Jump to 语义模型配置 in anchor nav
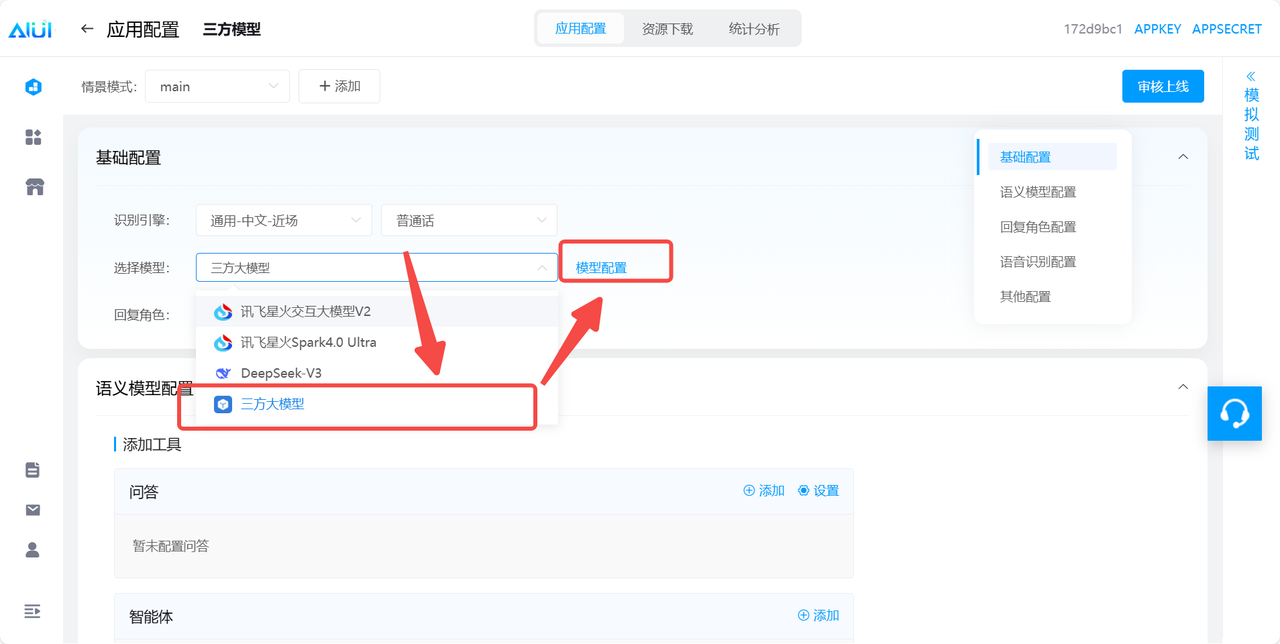This screenshot has width=1280, height=644. 1038,192
